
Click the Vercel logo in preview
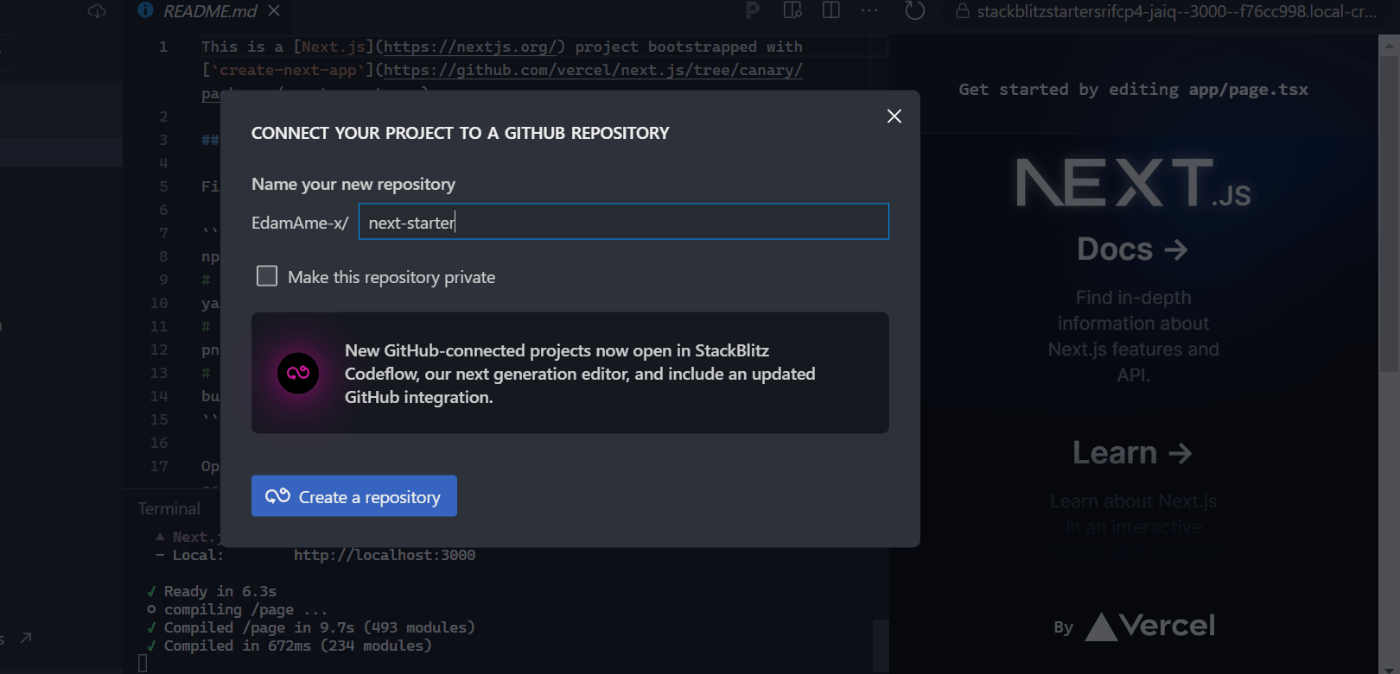coord(1150,626)
